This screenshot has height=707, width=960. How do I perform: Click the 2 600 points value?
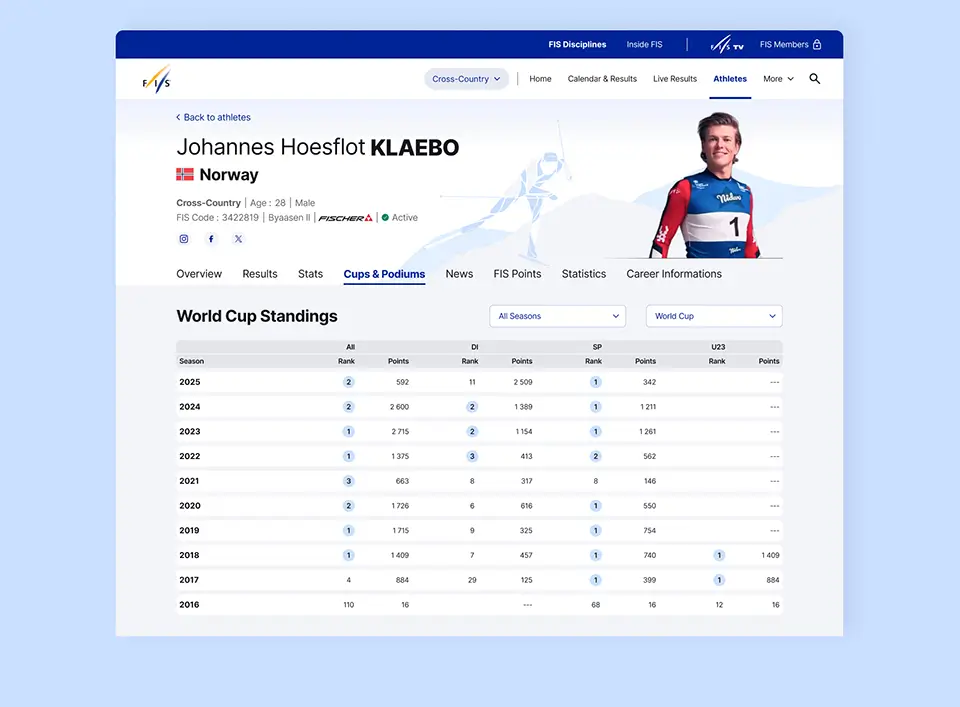point(399,406)
